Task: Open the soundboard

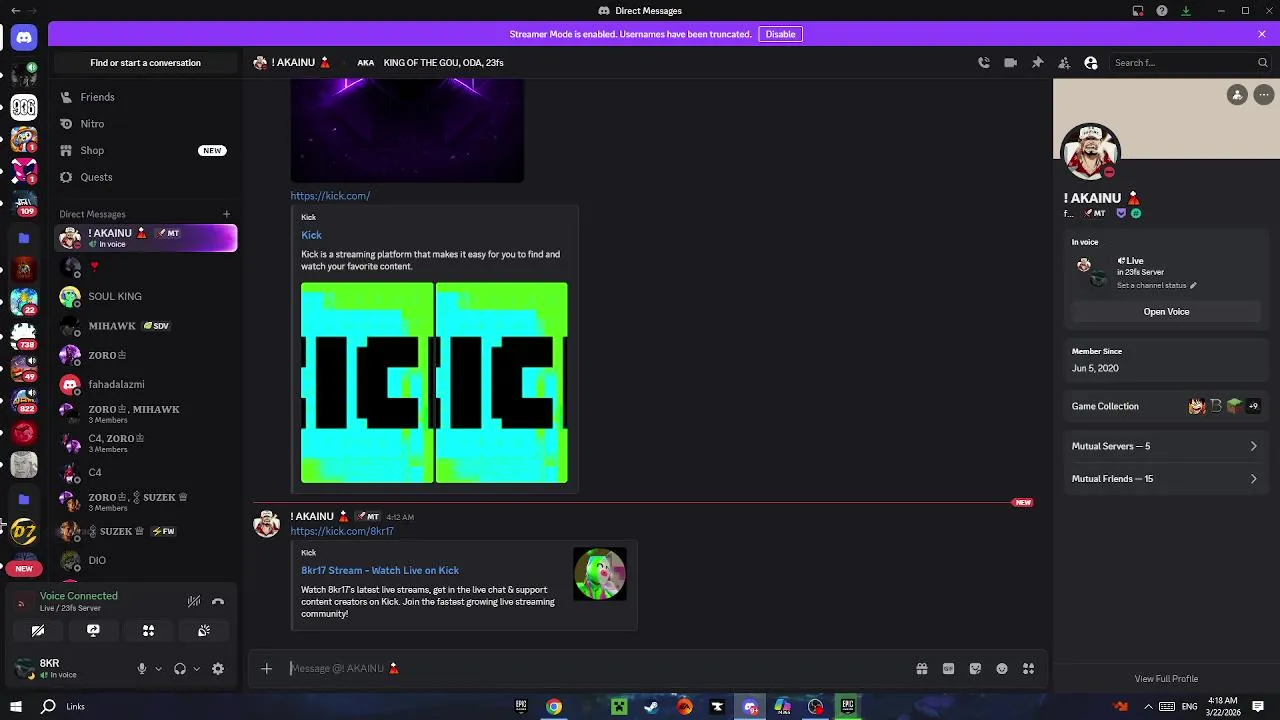Action: click(x=204, y=631)
